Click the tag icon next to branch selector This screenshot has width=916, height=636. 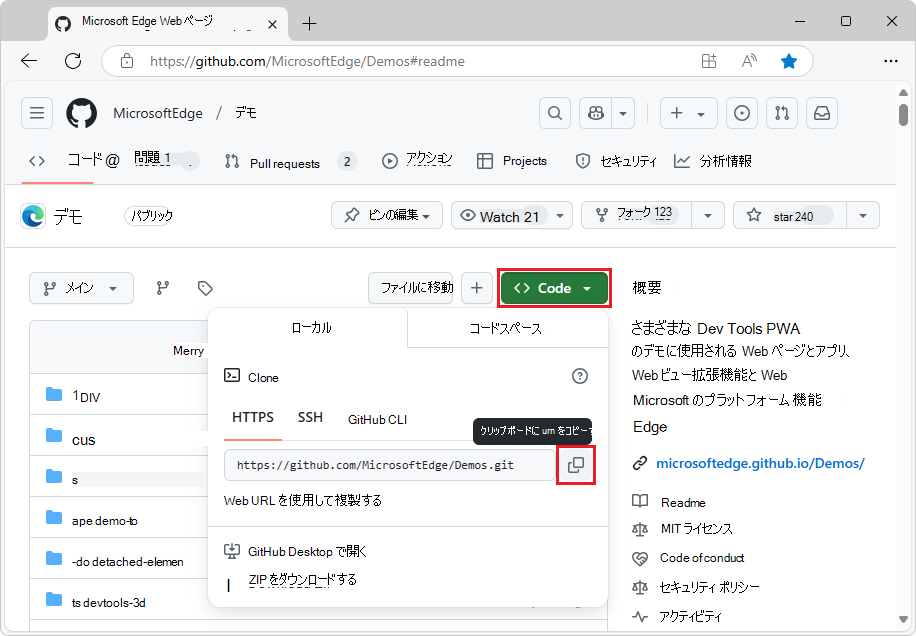pyautogui.click(x=204, y=287)
